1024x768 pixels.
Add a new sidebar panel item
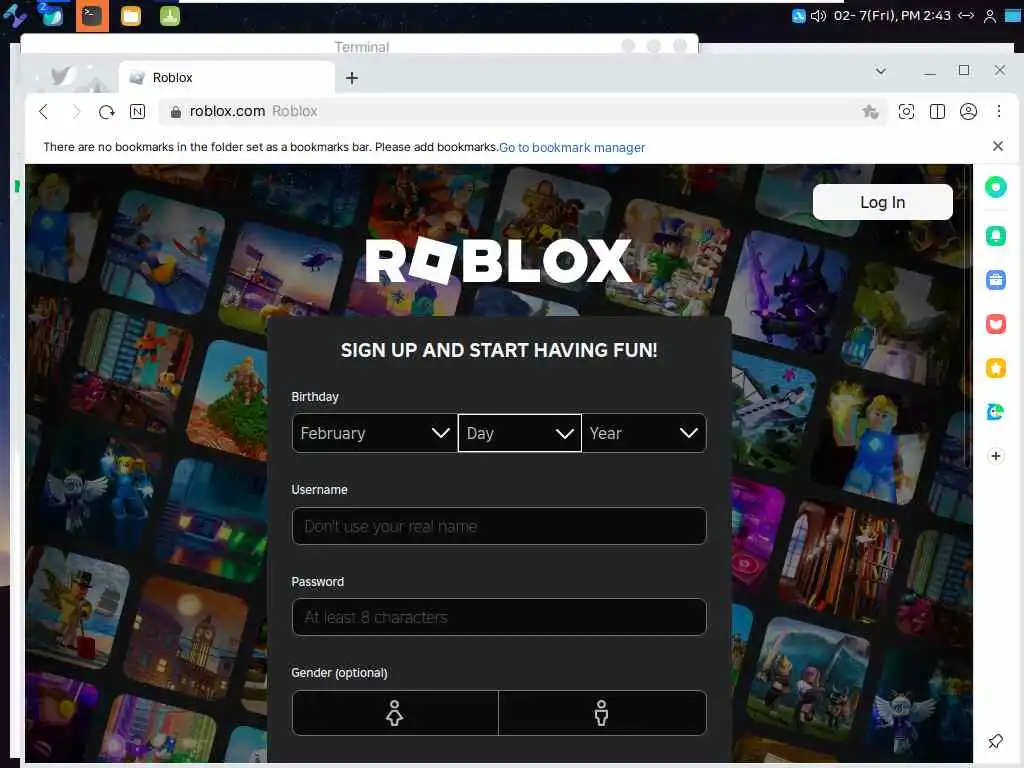[995, 456]
